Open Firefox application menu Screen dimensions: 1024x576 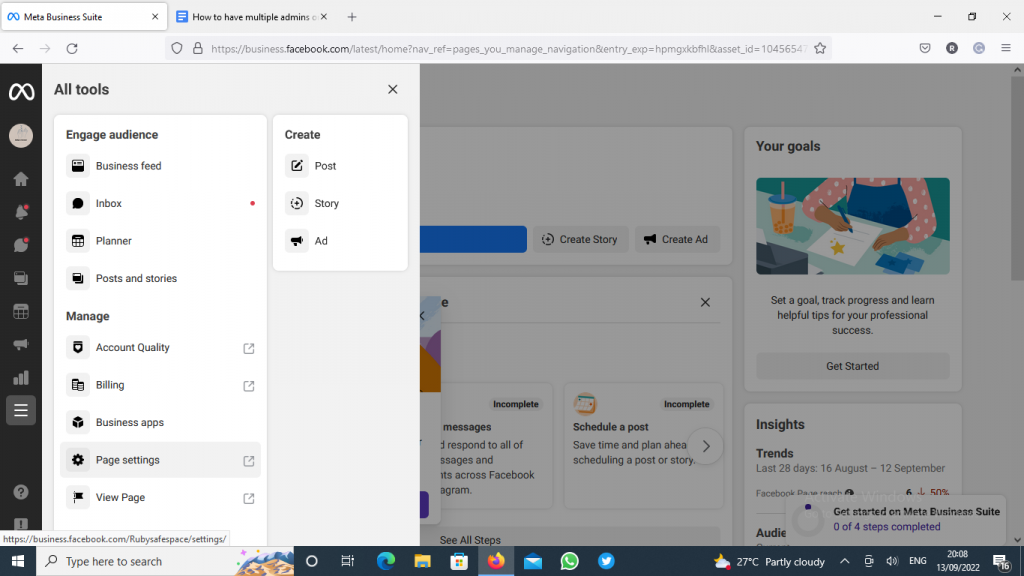(x=1006, y=48)
